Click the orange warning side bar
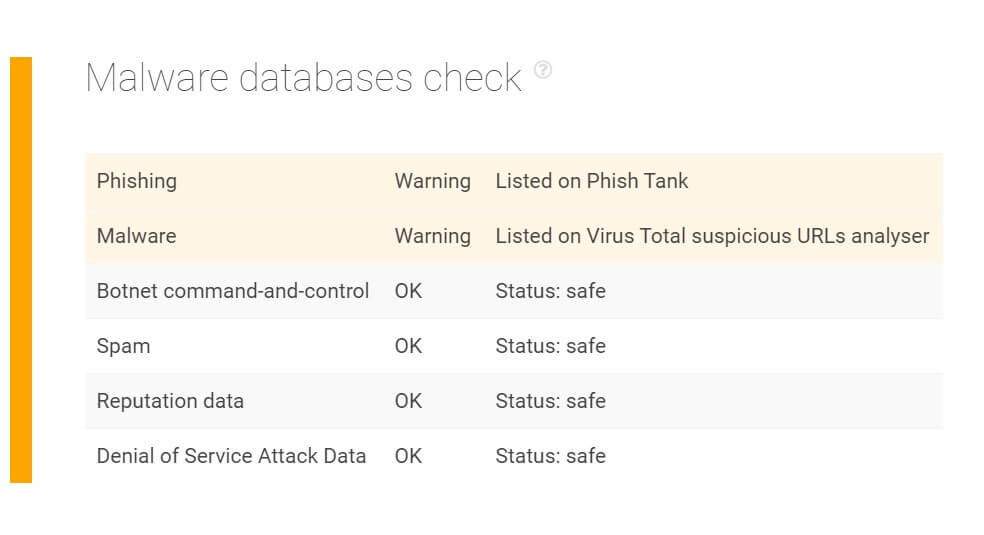The height and width of the screenshot is (535, 984). (21, 270)
